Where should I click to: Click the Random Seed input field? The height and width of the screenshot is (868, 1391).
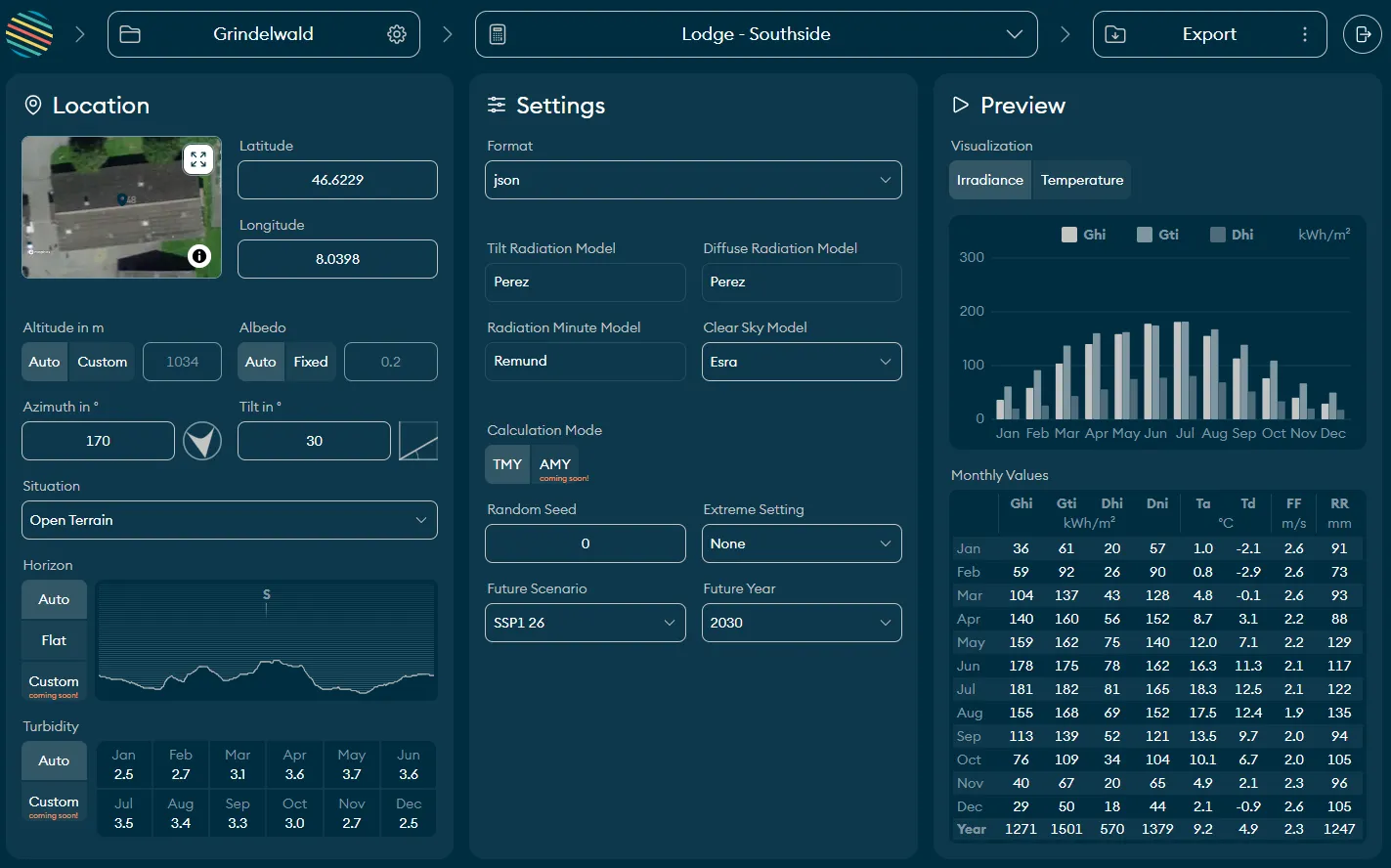pyautogui.click(x=585, y=543)
